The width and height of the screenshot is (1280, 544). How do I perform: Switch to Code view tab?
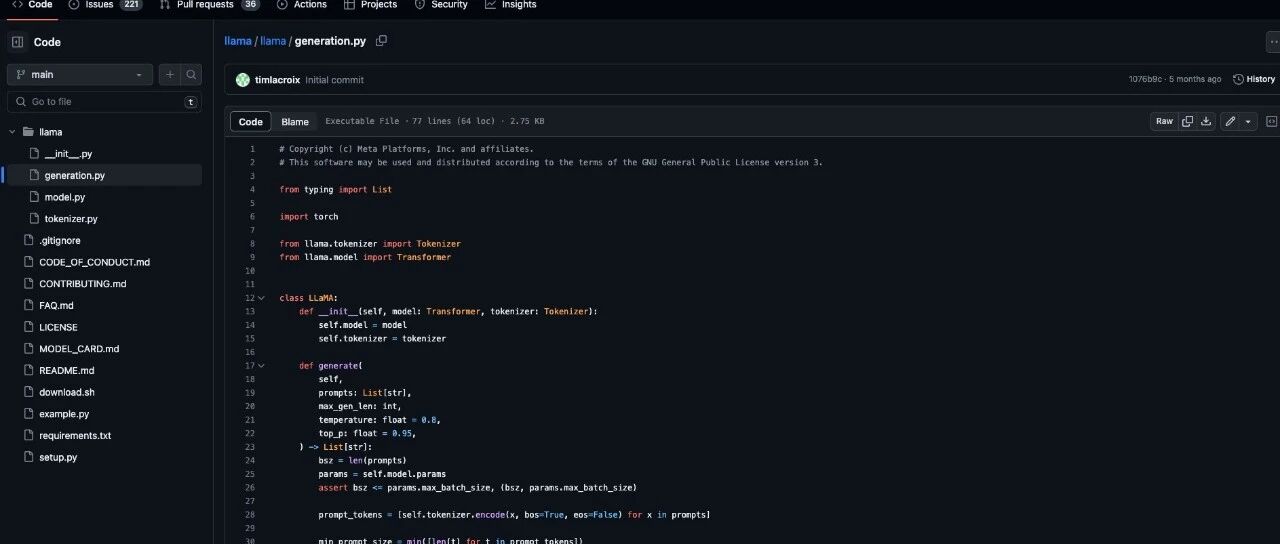[251, 122]
